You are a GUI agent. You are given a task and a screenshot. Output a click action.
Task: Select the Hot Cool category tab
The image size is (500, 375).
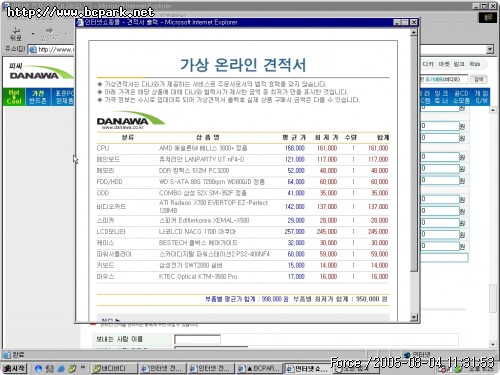[14, 97]
